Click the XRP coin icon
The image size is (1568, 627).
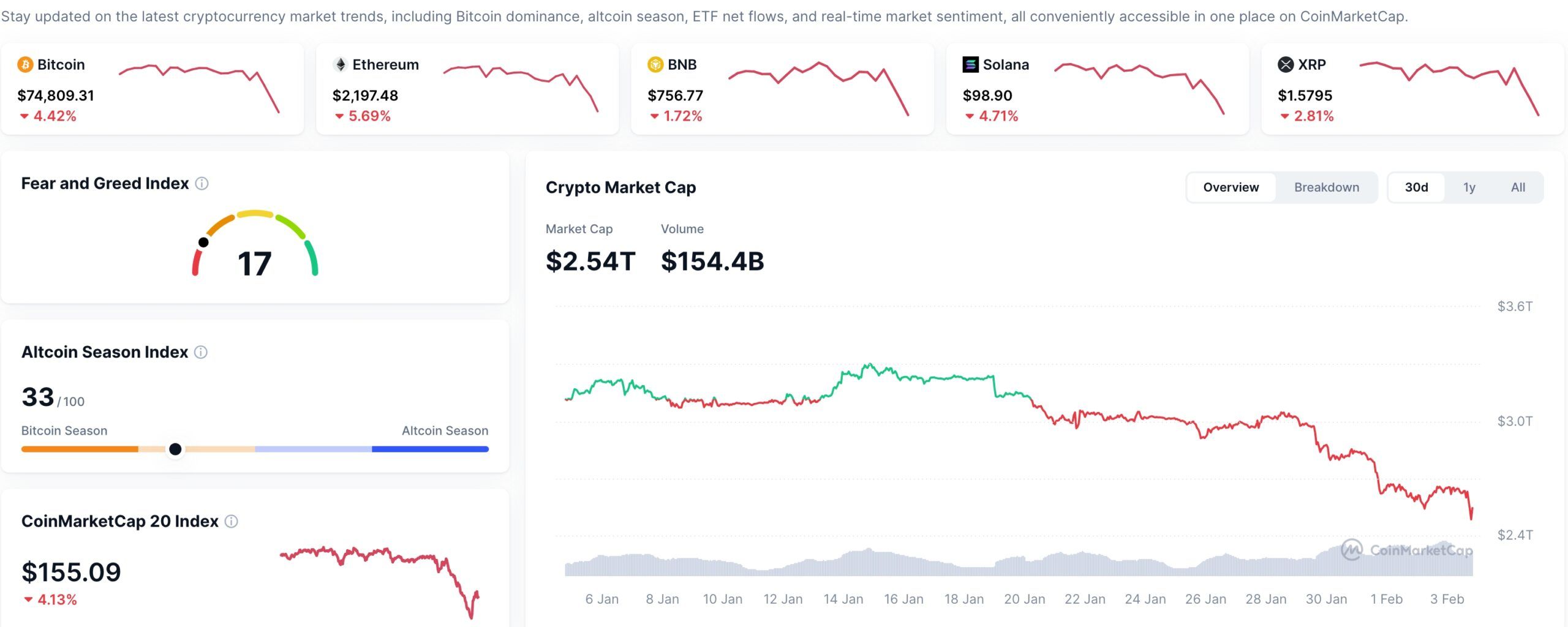pos(1286,64)
